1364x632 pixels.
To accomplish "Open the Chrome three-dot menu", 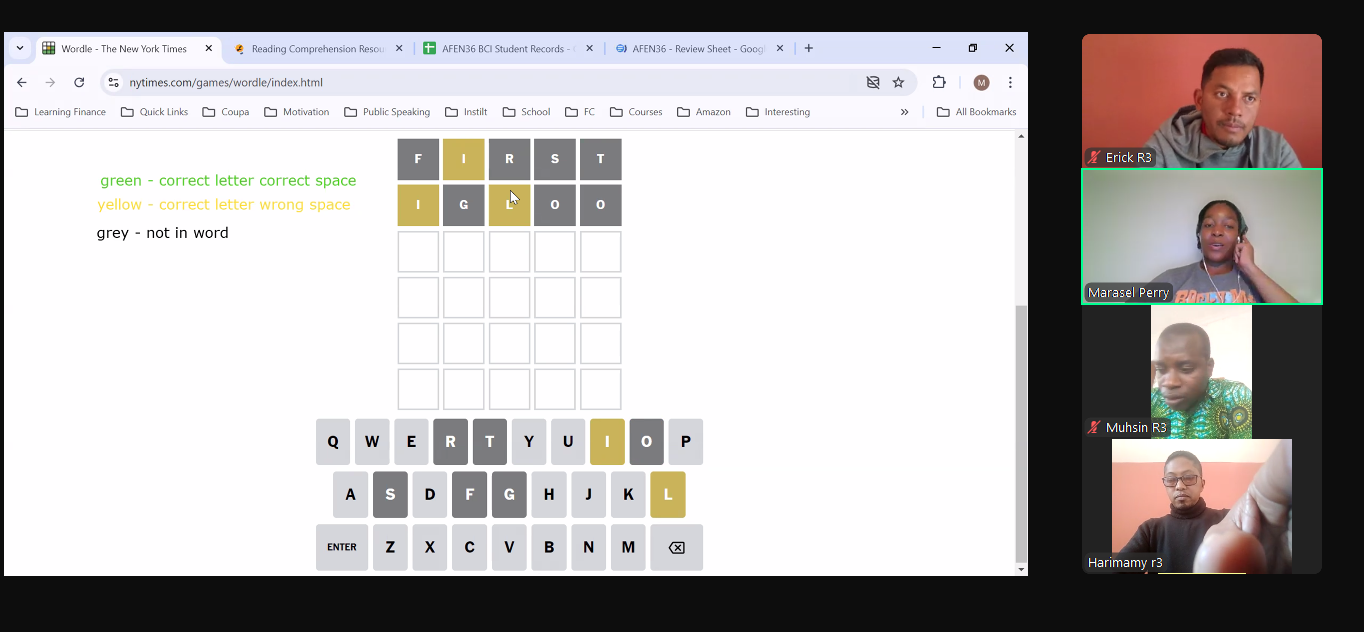I will pos(1010,82).
